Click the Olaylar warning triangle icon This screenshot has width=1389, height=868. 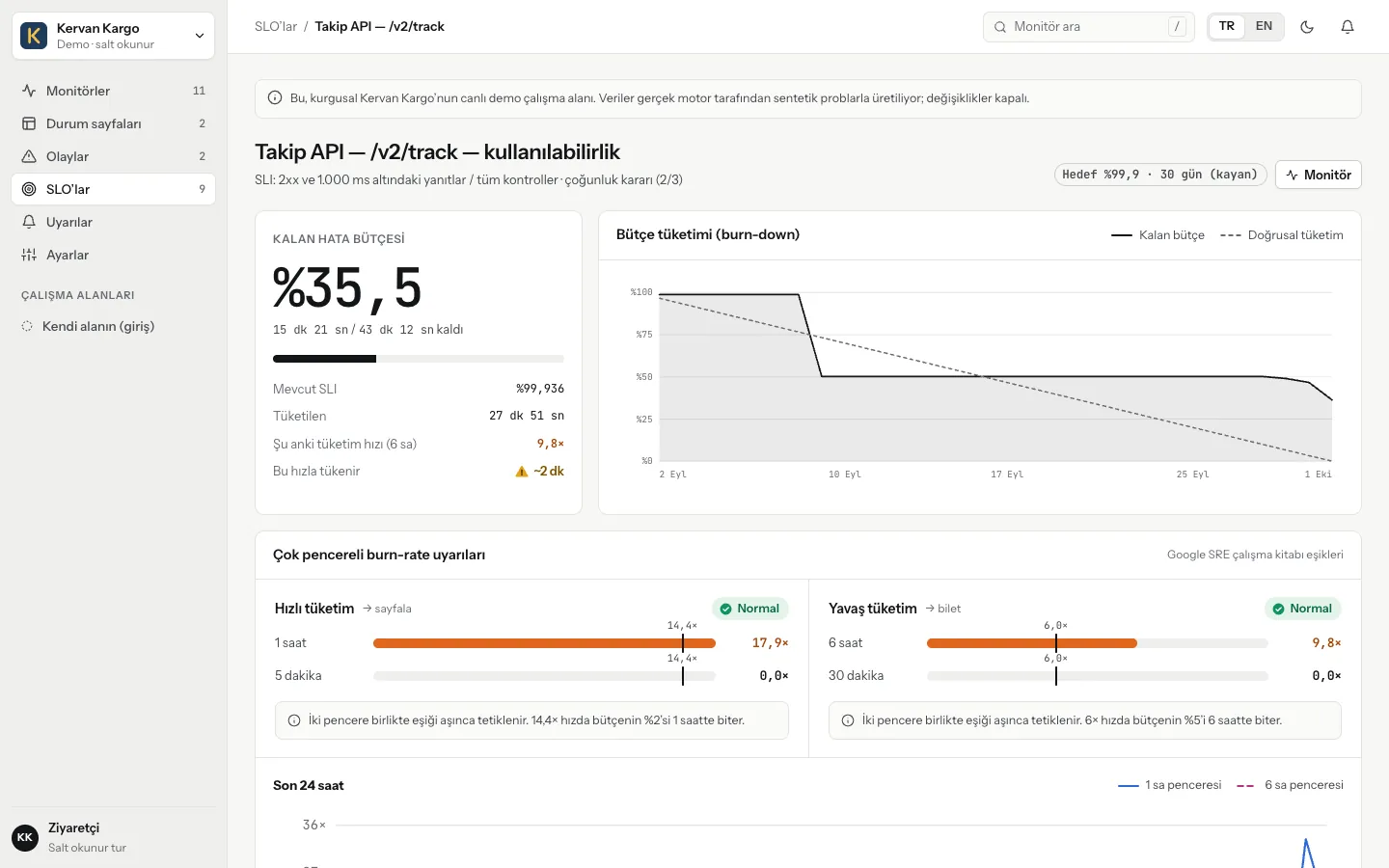[29, 156]
